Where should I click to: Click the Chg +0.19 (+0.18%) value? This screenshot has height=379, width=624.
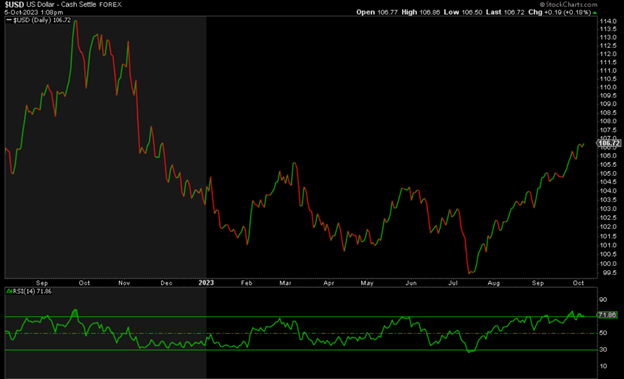pyautogui.click(x=560, y=12)
